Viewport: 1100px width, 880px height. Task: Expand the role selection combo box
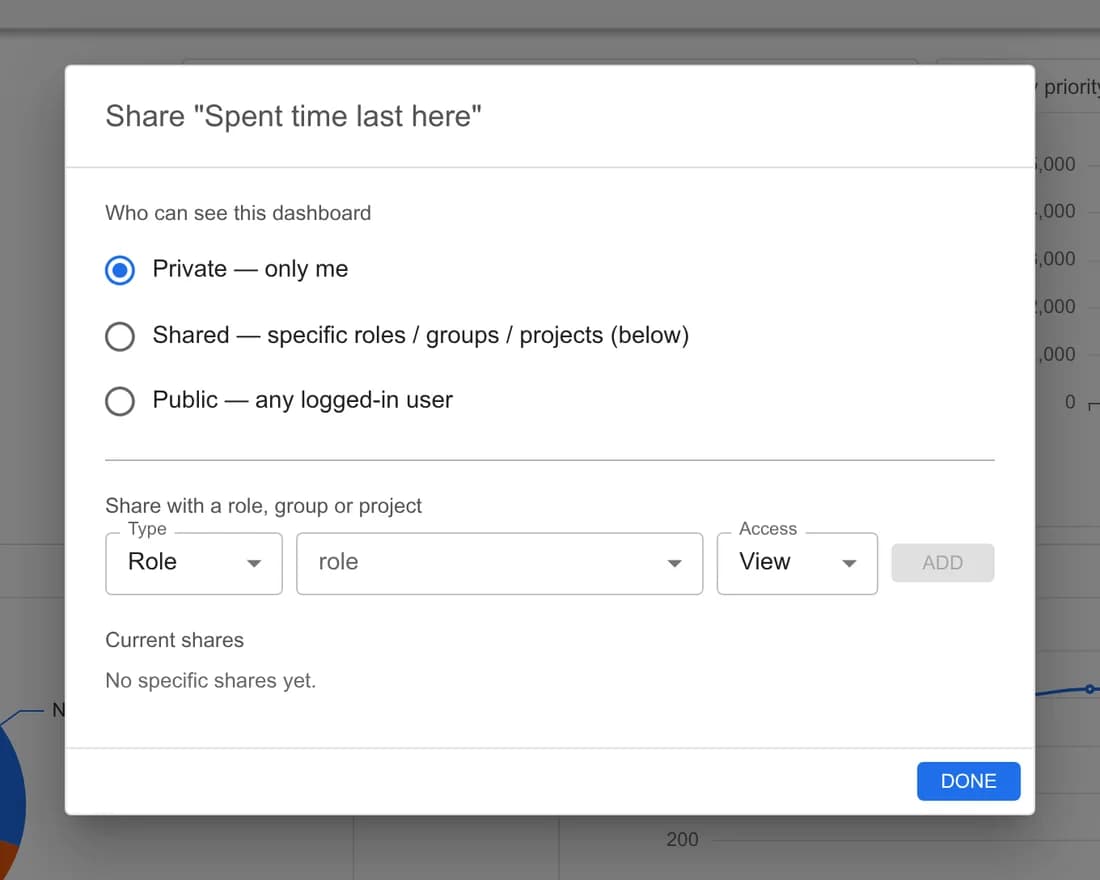click(x=499, y=563)
